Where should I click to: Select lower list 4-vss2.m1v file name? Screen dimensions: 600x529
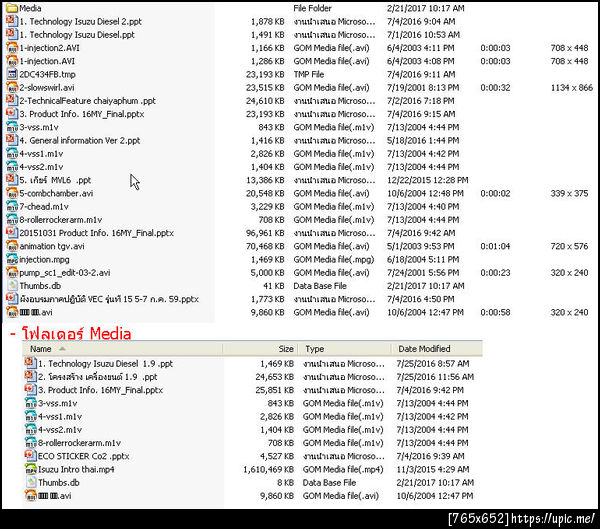tap(60, 429)
